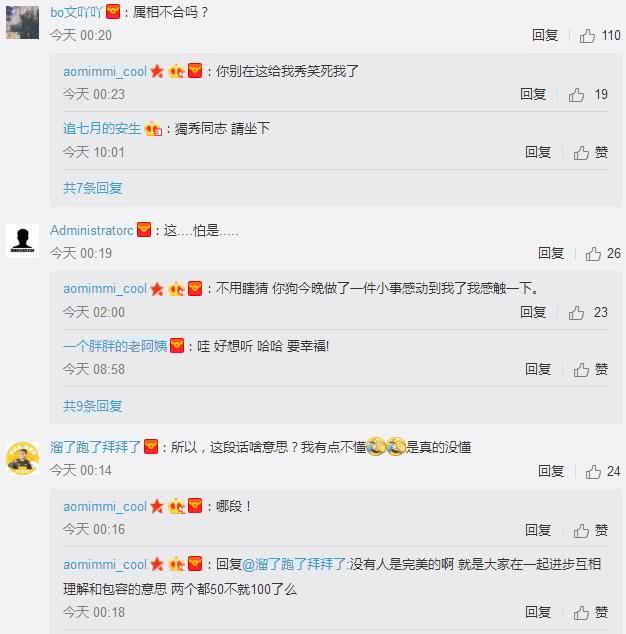Open the Administratorc username link
The width and height of the screenshot is (626, 634).
pos(92,230)
